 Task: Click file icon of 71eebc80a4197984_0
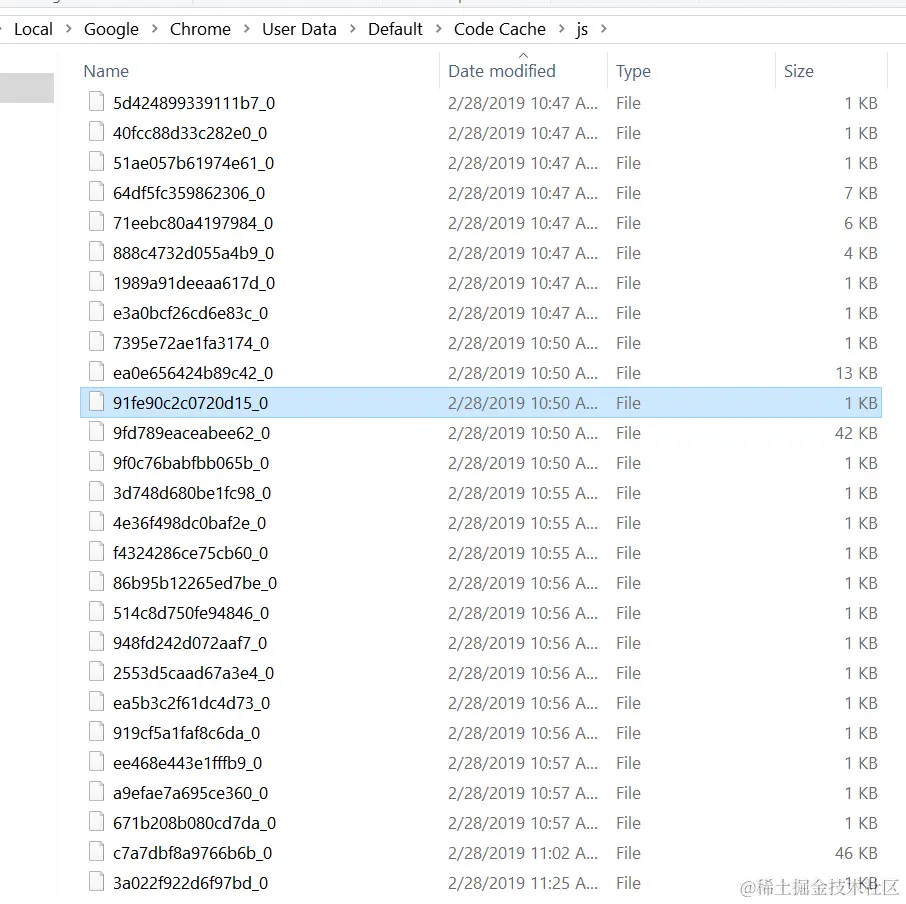point(96,221)
